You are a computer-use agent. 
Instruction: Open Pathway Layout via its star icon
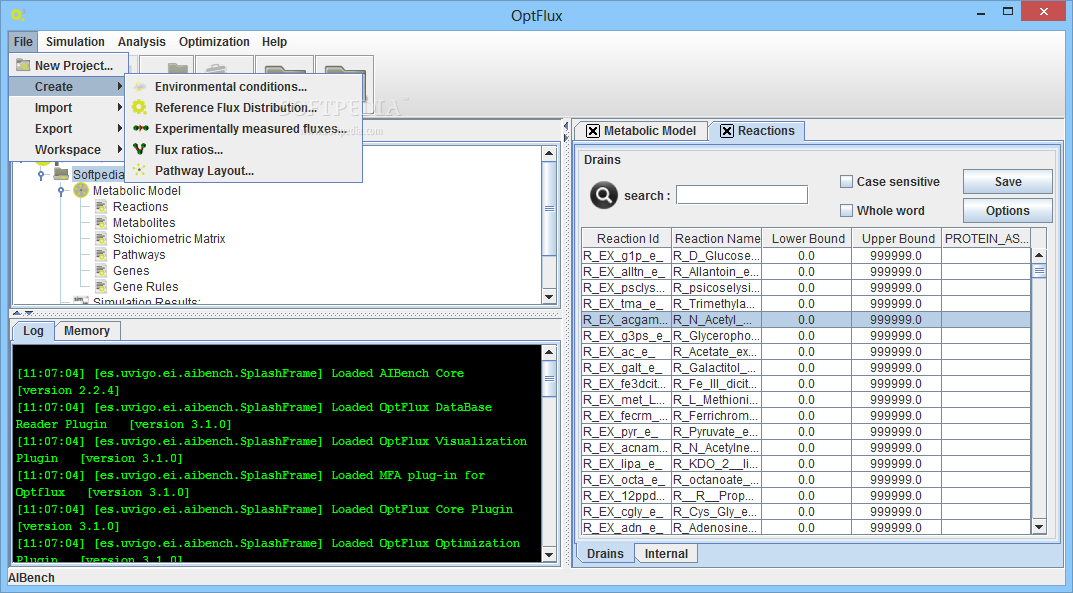(140, 170)
